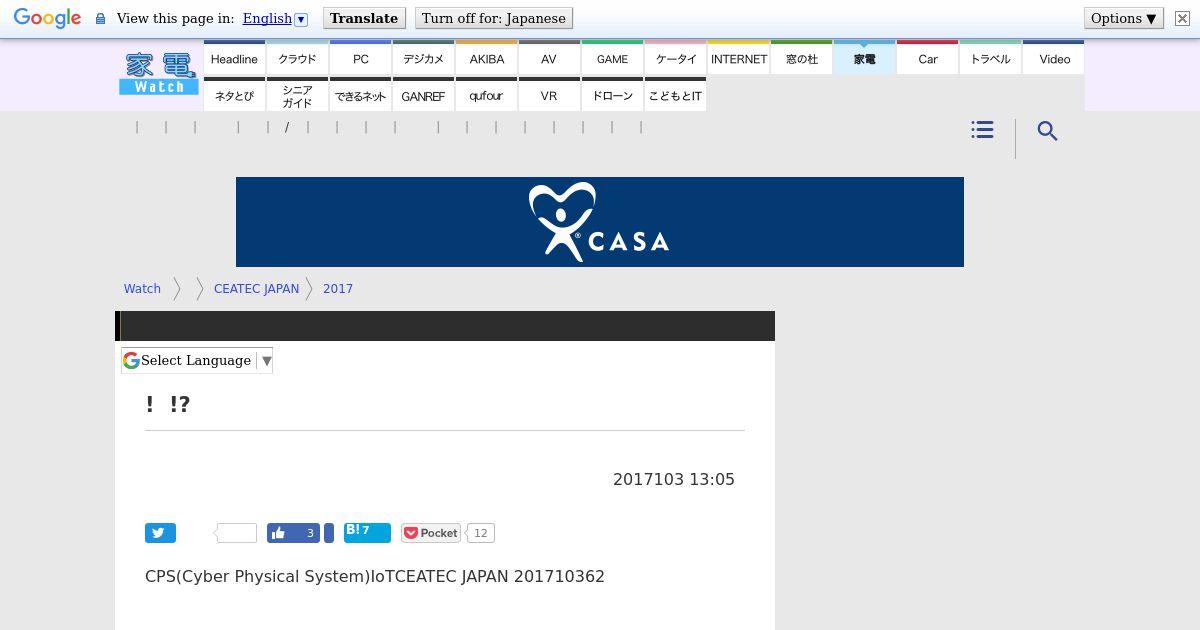Open the ネタとぴ tab
1200x630 pixels.
(234, 95)
